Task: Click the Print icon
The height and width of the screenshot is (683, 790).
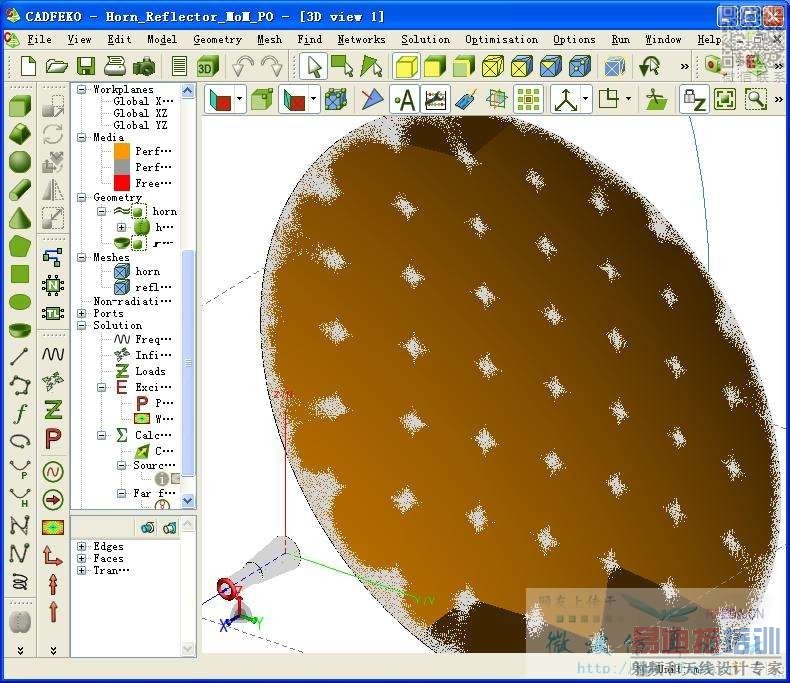Action: pyautogui.click(x=115, y=66)
